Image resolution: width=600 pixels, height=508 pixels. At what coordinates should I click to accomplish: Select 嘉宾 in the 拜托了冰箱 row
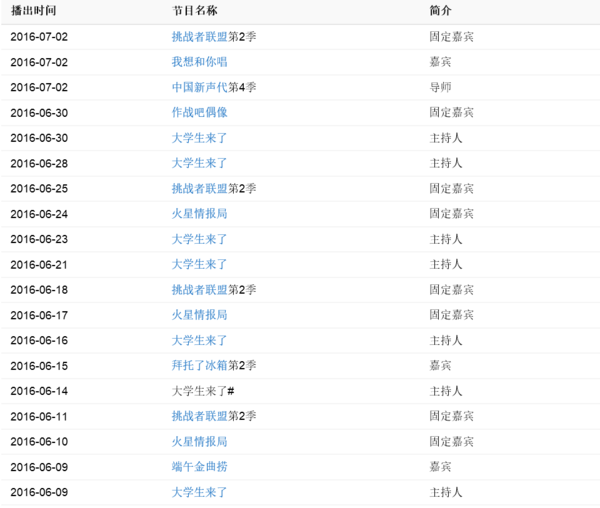(x=440, y=366)
